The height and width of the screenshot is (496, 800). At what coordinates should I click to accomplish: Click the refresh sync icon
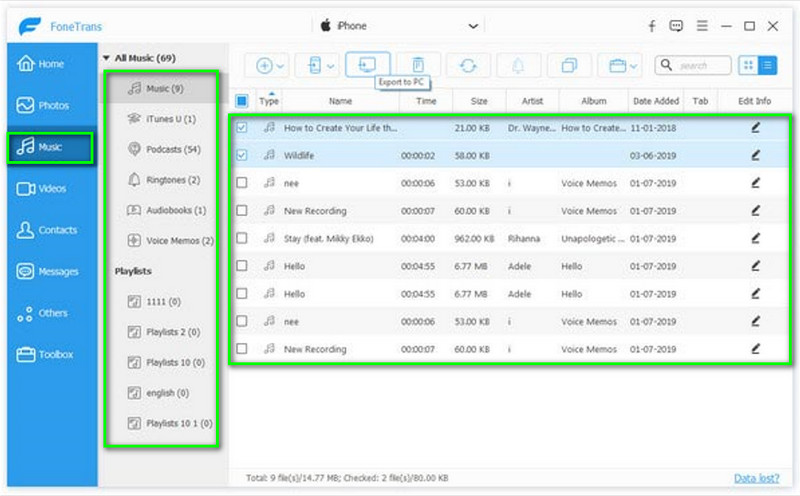coord(467,66)
